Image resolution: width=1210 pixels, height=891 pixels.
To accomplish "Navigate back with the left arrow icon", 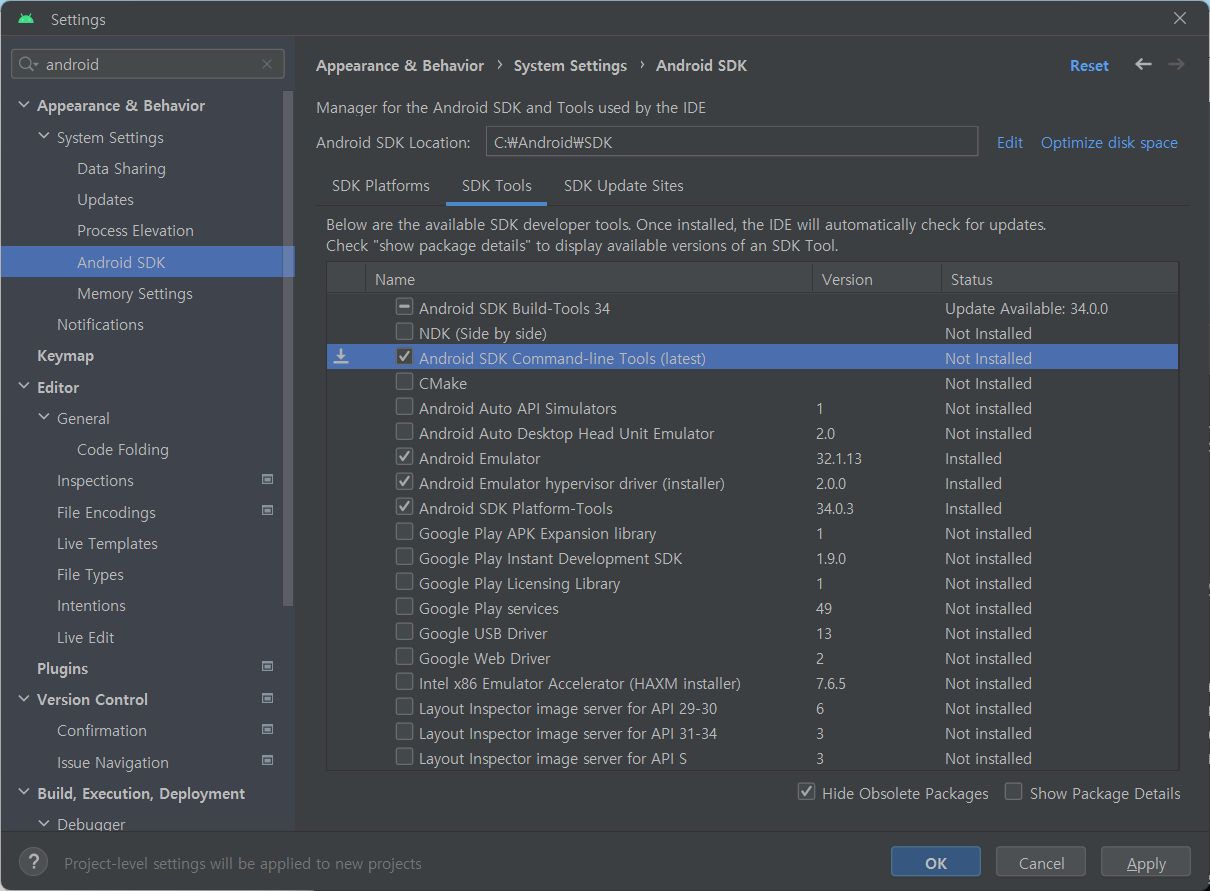I will coord(1143,64).
